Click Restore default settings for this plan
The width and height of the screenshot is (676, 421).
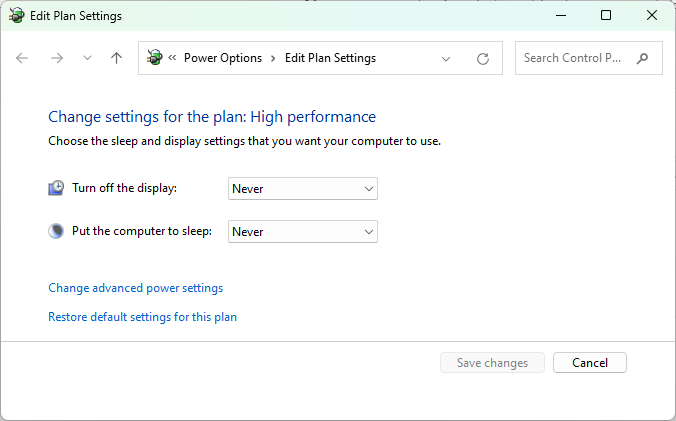click(142, 317)
